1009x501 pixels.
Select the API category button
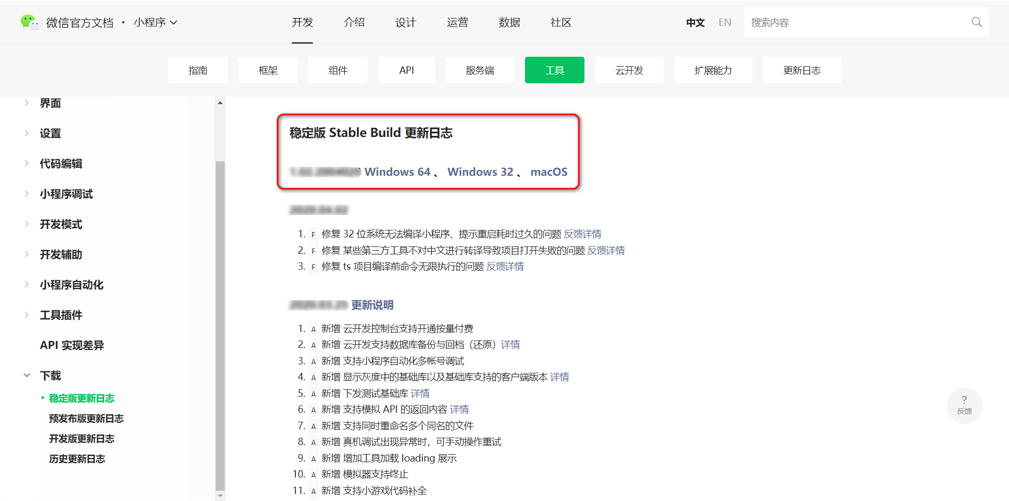tap(407, 70)
